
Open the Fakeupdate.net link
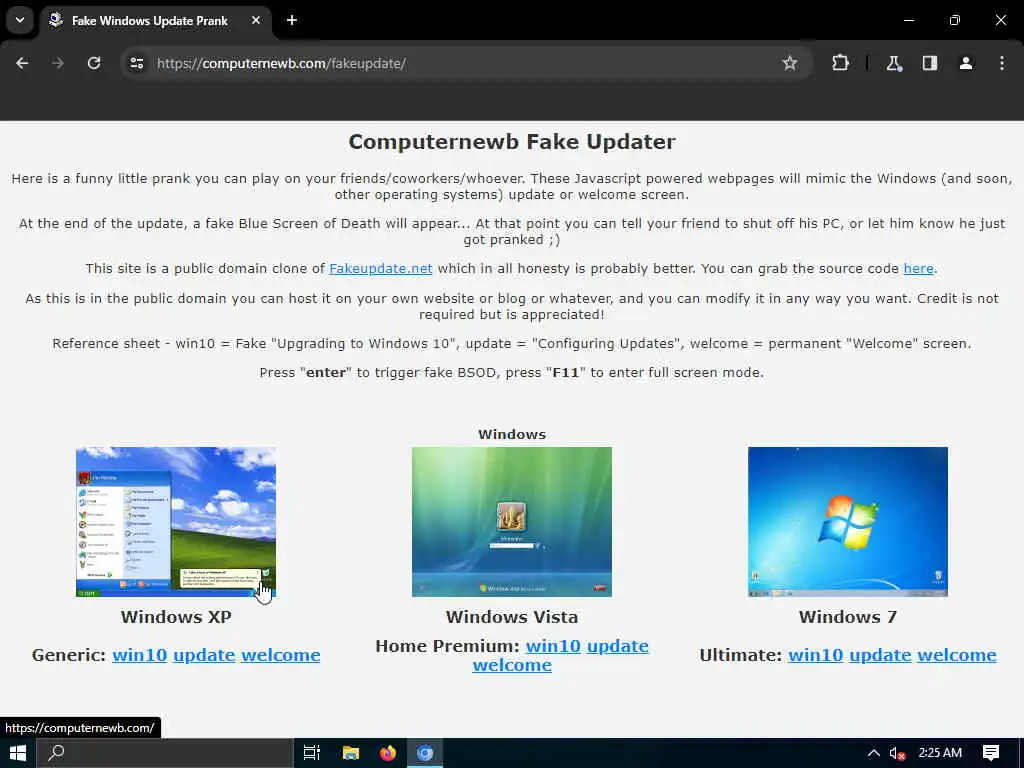(x=381, y=268)
